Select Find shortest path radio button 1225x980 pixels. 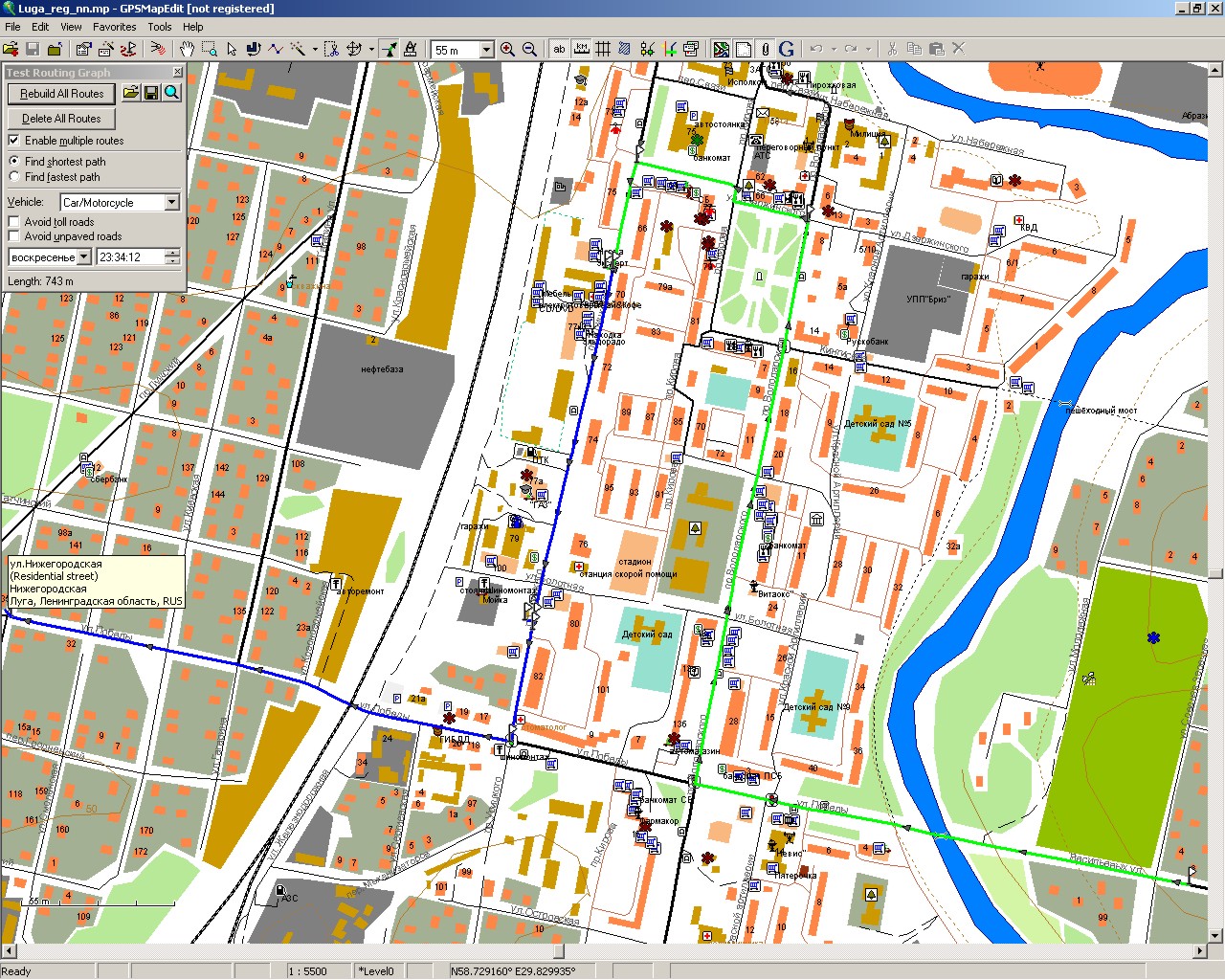click(x=13, y=161)
